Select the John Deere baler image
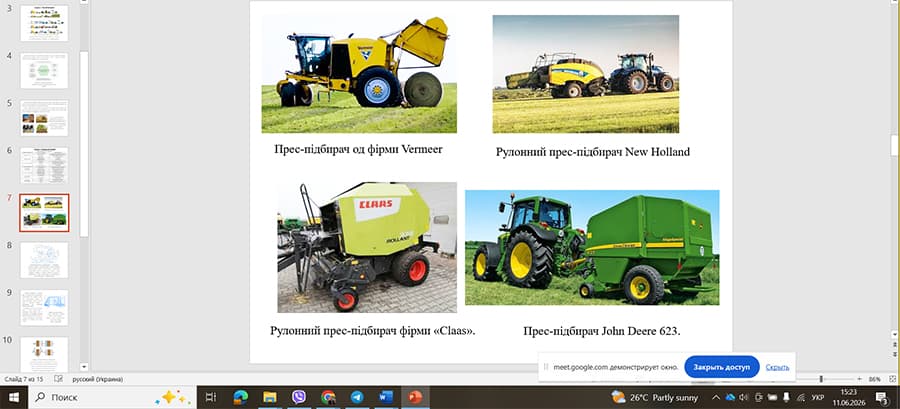The width and height of the screenshot is (900, 409). pos(592,247)
